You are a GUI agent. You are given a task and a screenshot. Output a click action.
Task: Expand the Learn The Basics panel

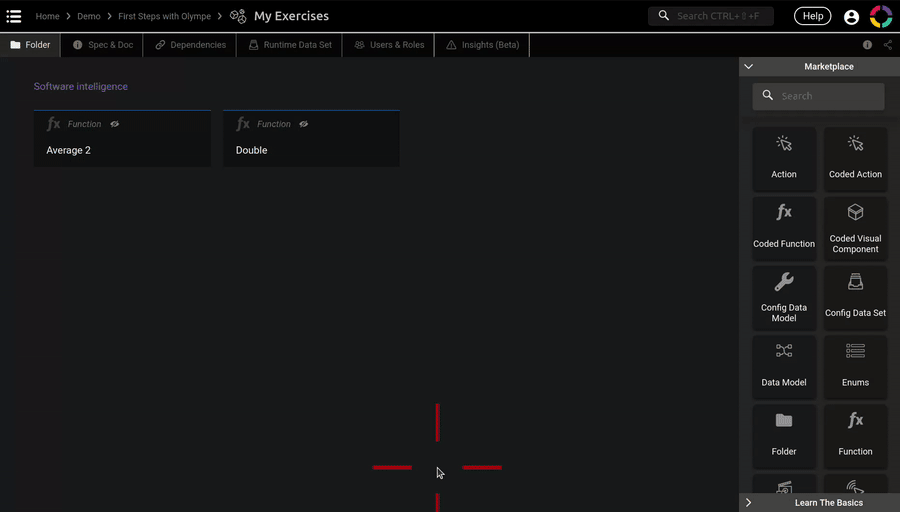[749, 502]
